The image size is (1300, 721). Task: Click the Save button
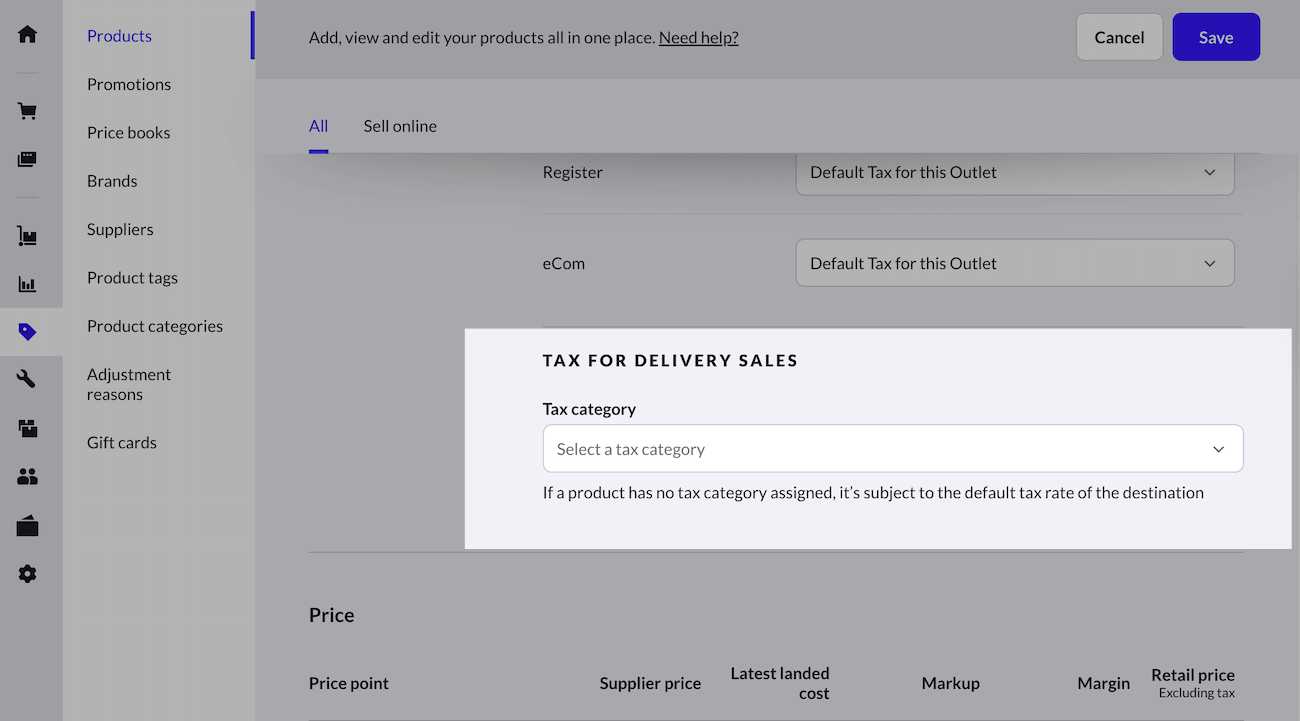click(x=1216, y=37)
